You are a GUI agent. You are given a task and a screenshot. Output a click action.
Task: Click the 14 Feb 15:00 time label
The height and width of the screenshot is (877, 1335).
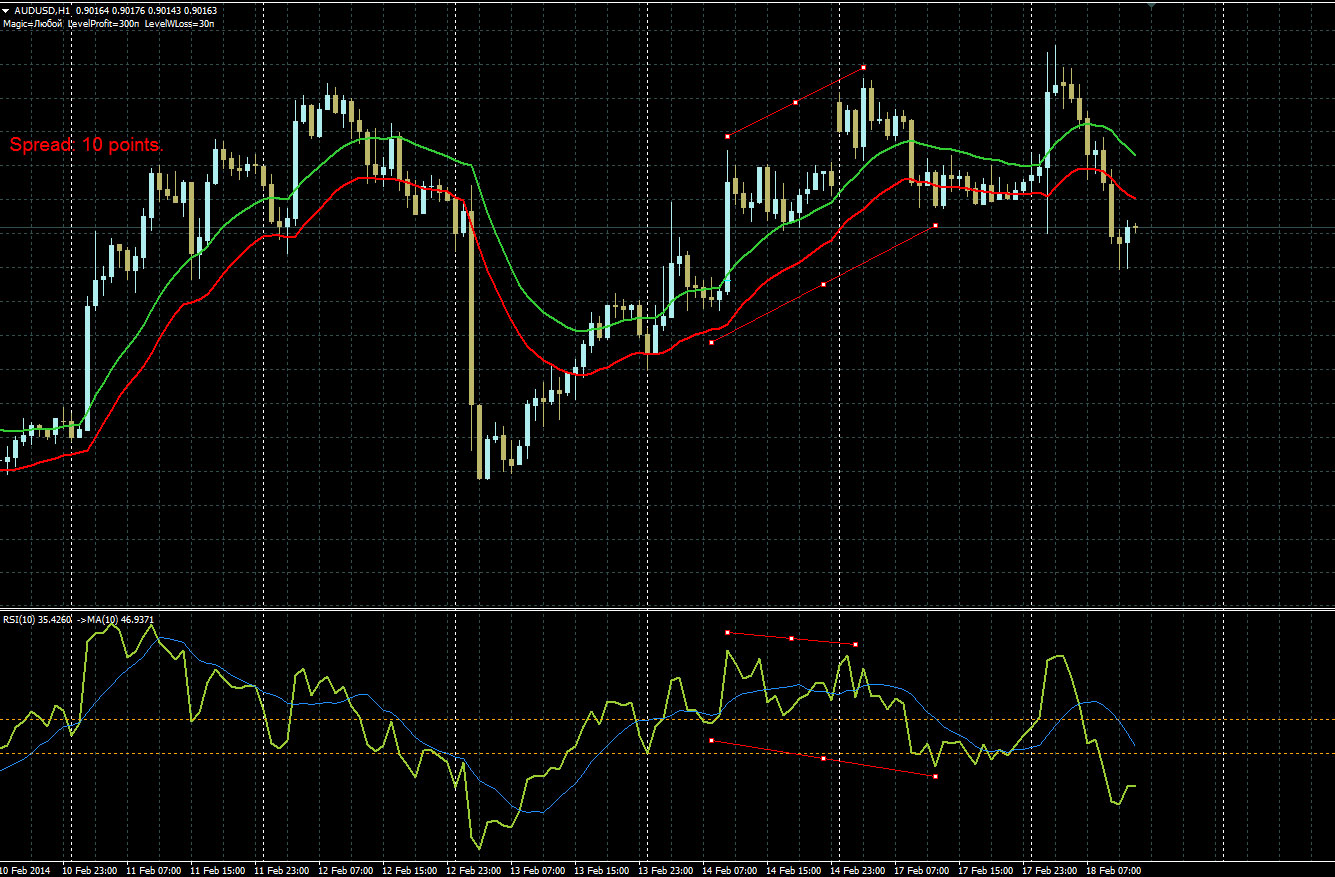pos(793,870)
